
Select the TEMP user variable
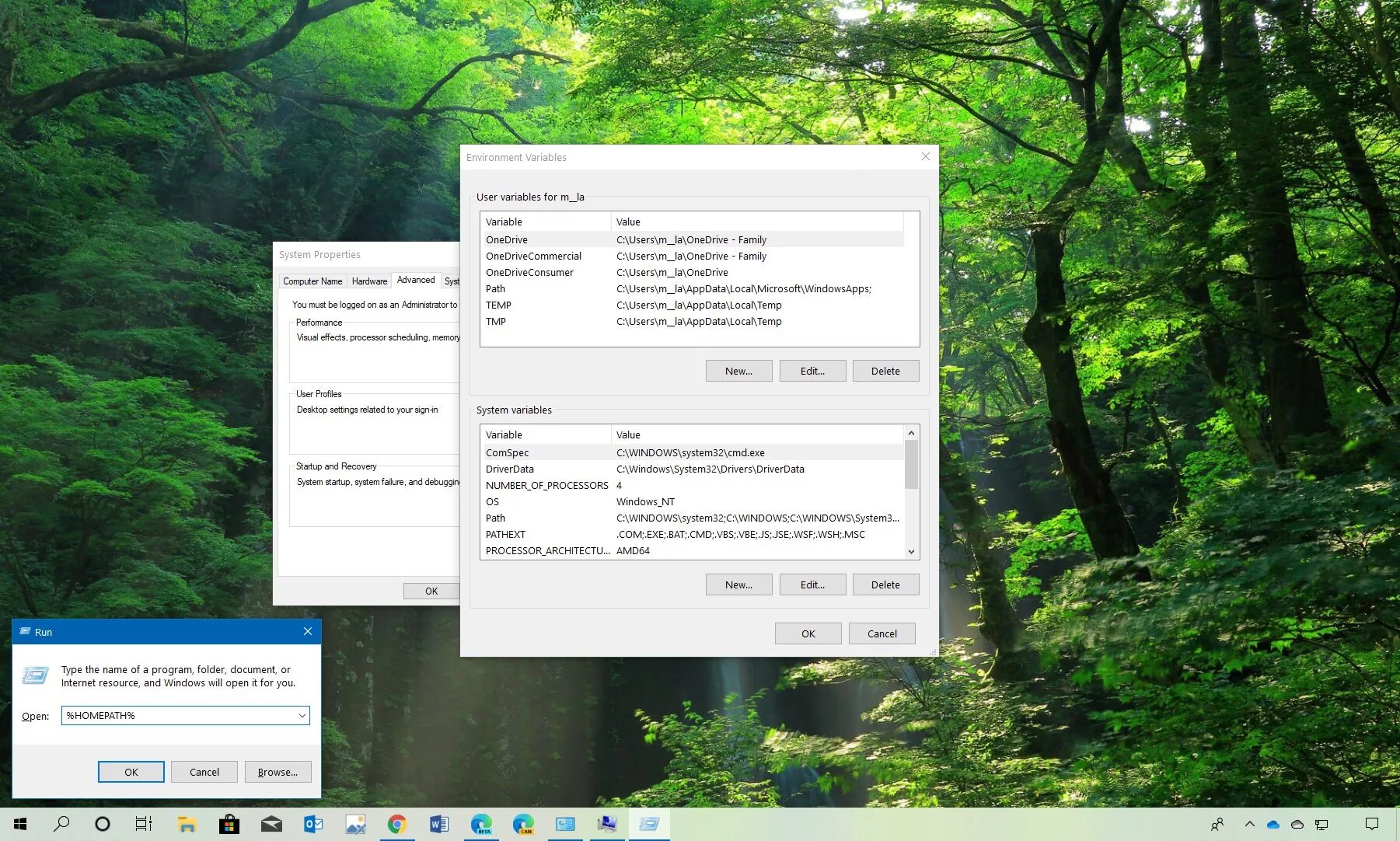pos(693,305)
